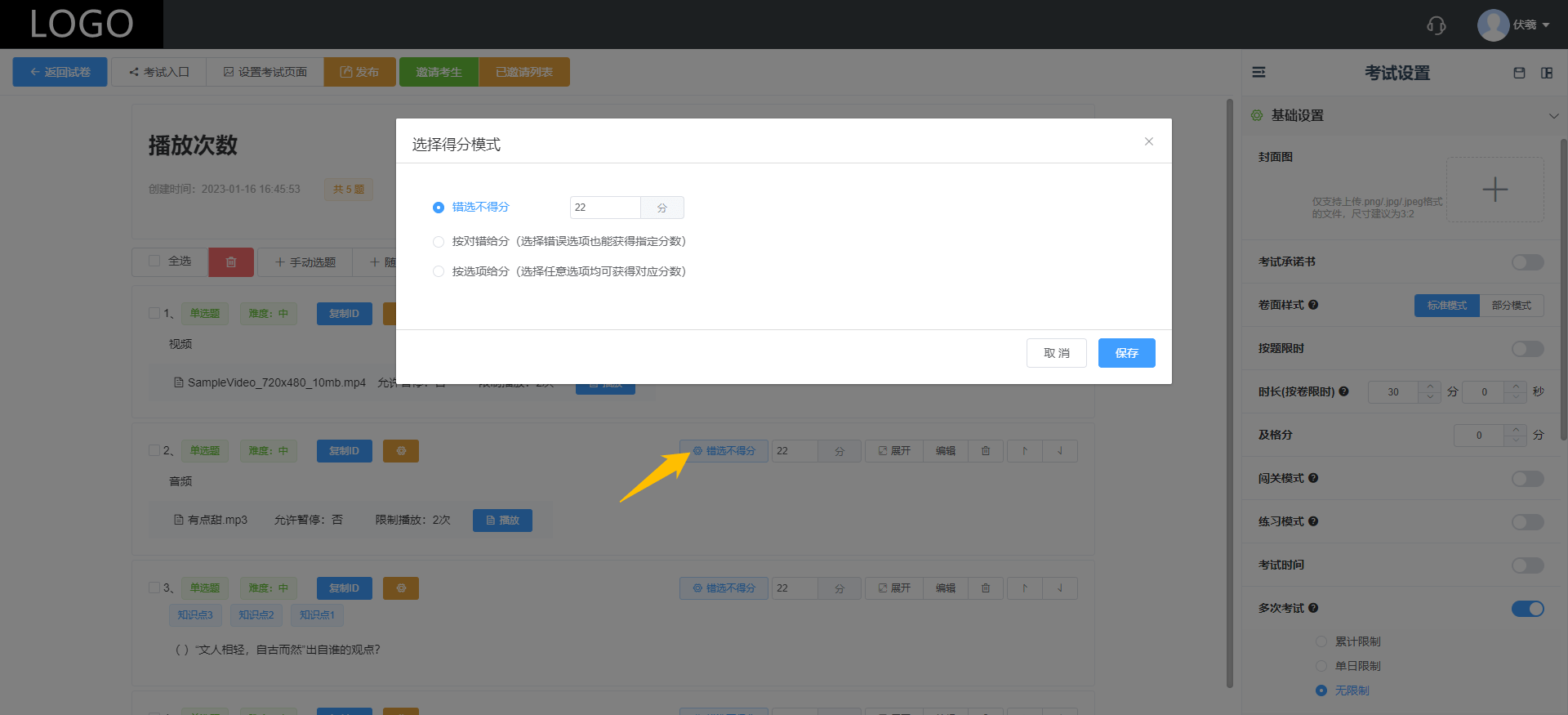Move question 2 down with arrow icon
Viewport: 1568px width, 715px height.
(1060, 451)
